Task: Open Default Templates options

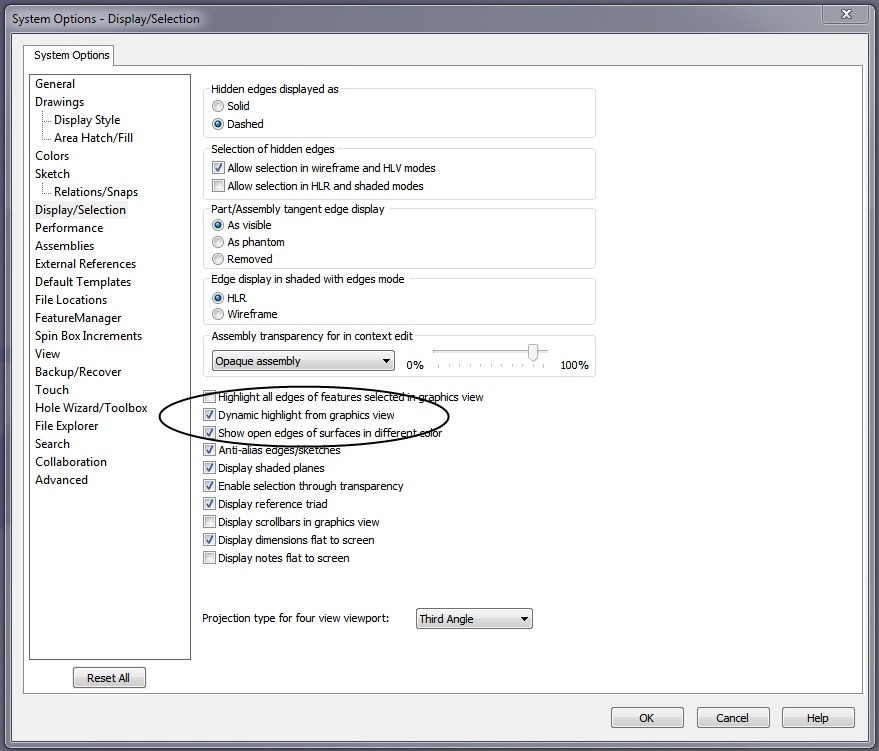Action: (83, 281)
